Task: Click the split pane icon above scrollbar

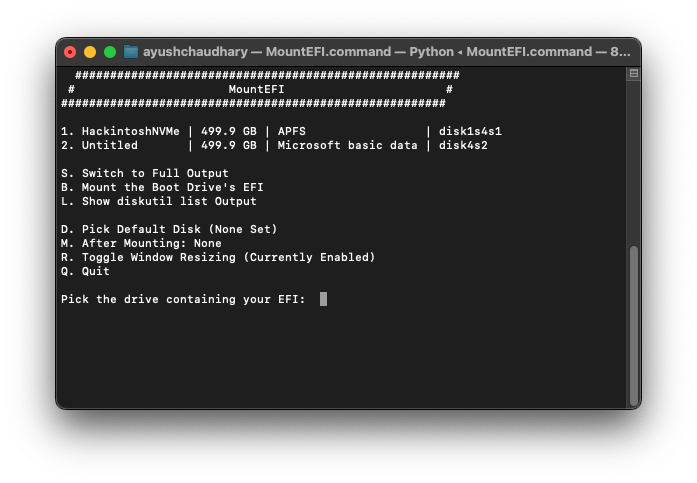Action: pyautogui.click(x=633, y=74)
